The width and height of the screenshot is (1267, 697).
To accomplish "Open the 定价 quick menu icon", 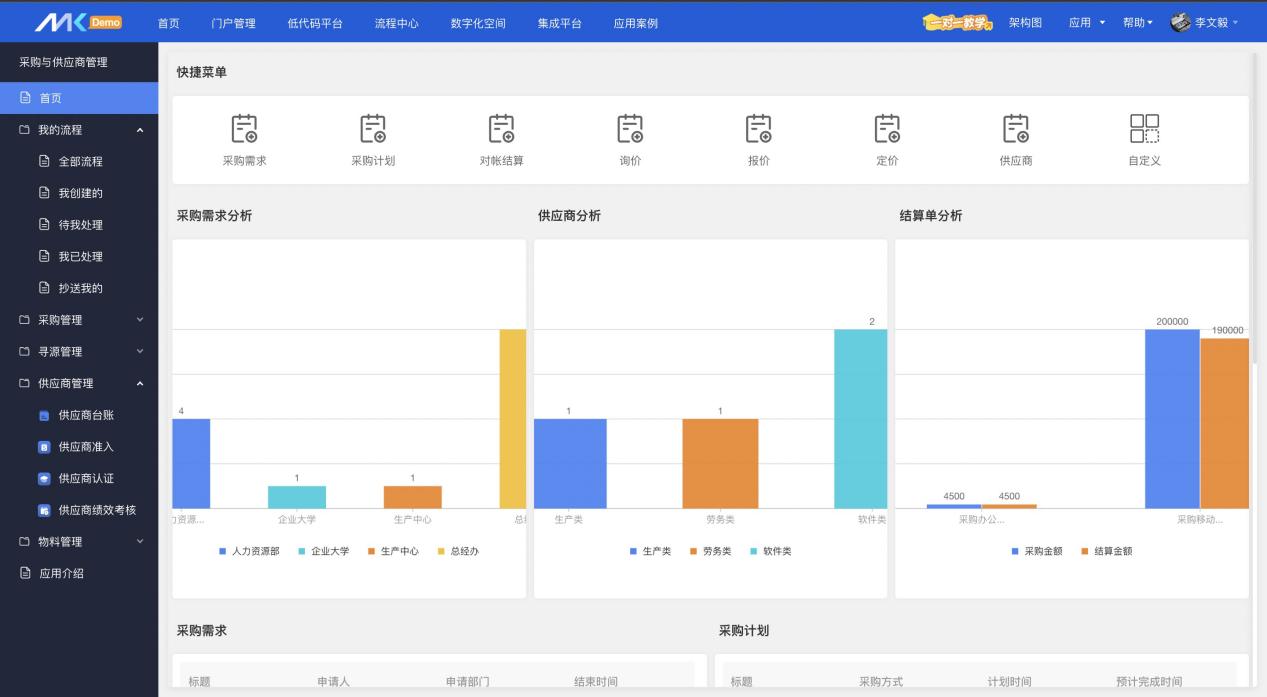I will pos(887,129).
